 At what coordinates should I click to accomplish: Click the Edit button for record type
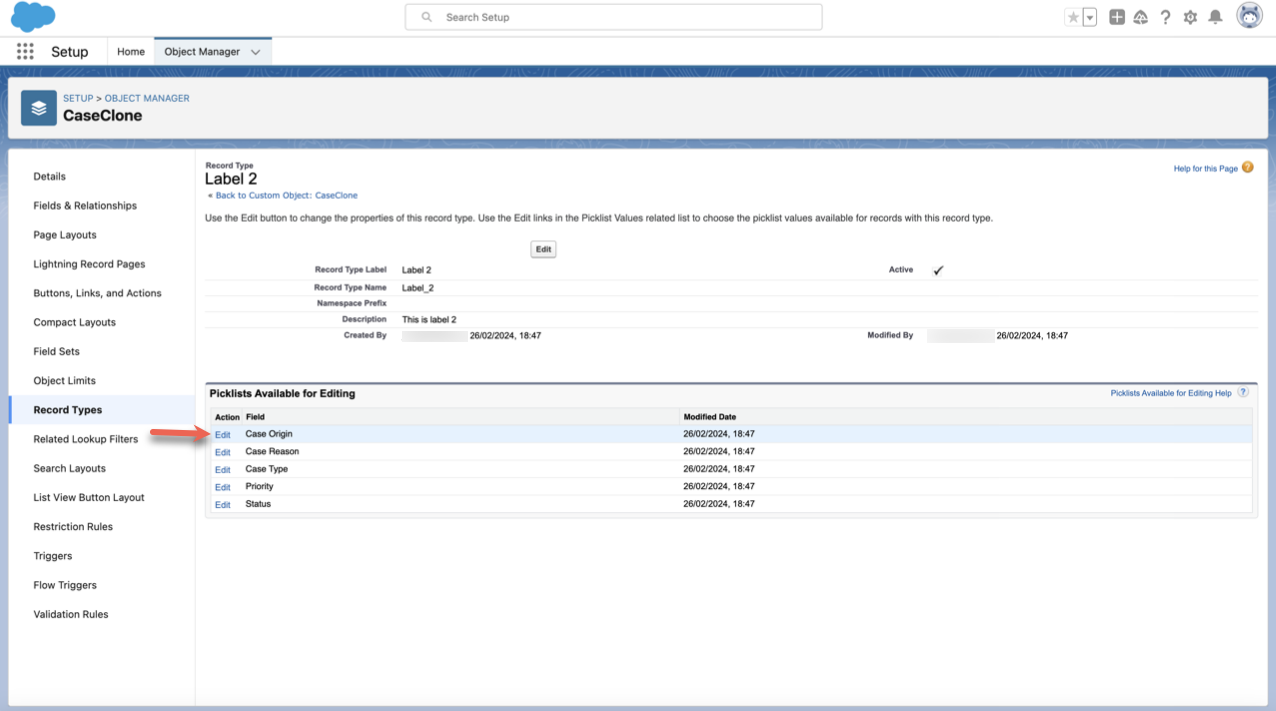coord(543,249)
